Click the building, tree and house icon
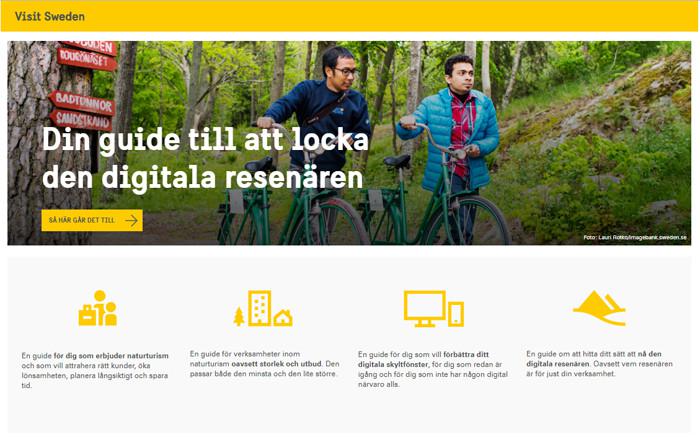700x437 pixels. 263,308
